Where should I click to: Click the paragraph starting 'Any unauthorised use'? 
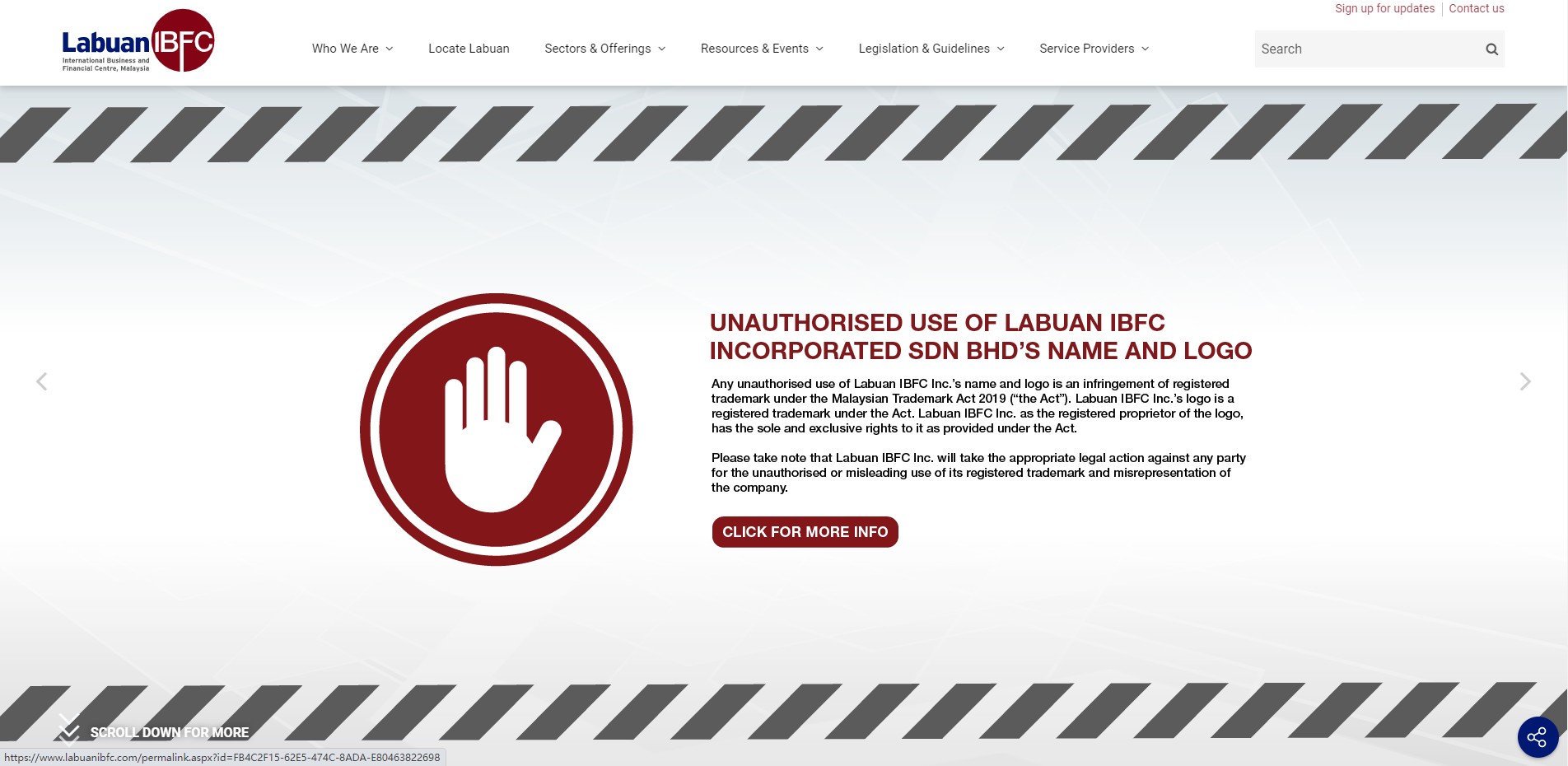pos(978,406)
